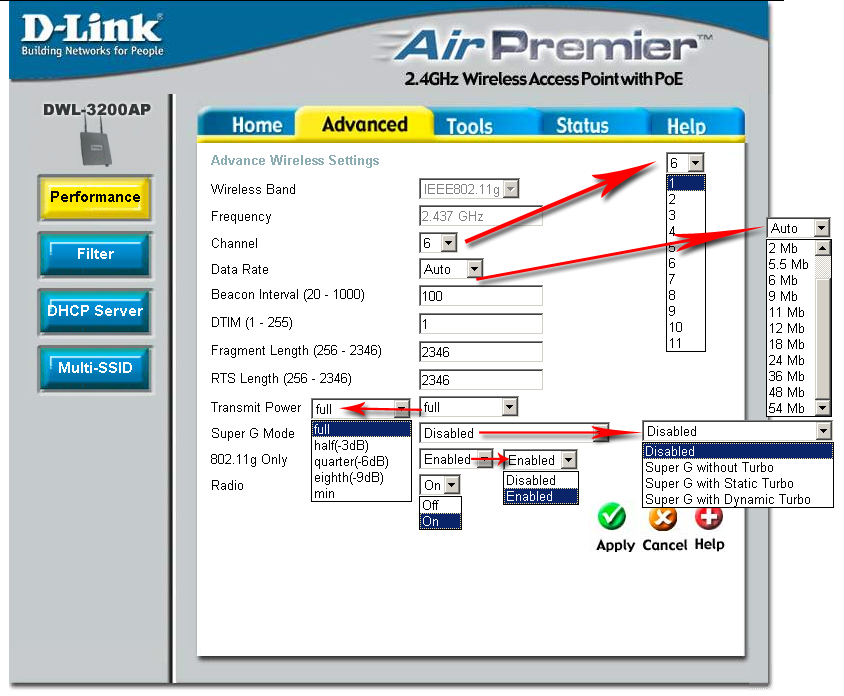Click the DTIM input field

(481, 324)
